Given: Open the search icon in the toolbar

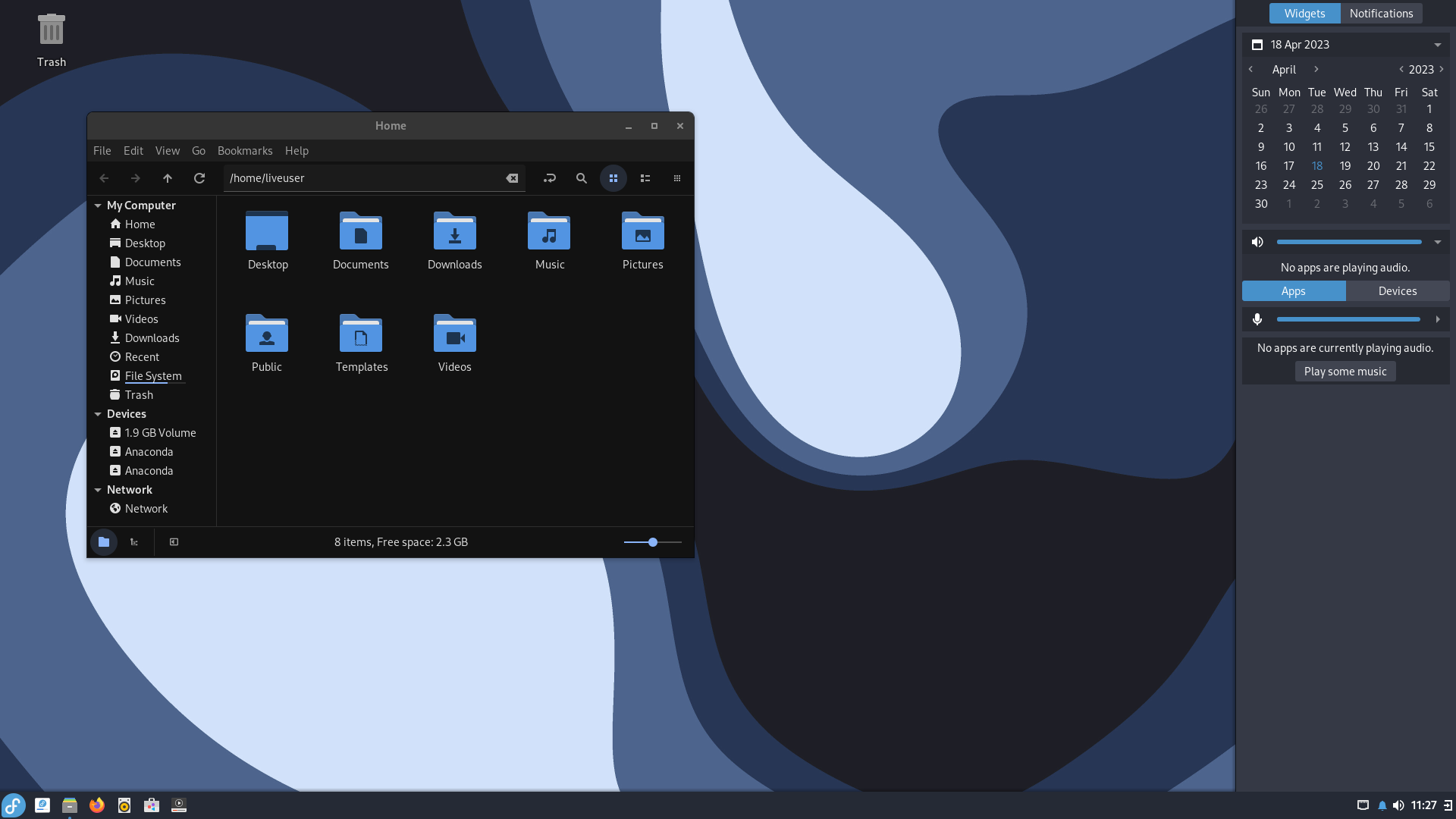Looking at the screenshot, I should click(581, 177).
